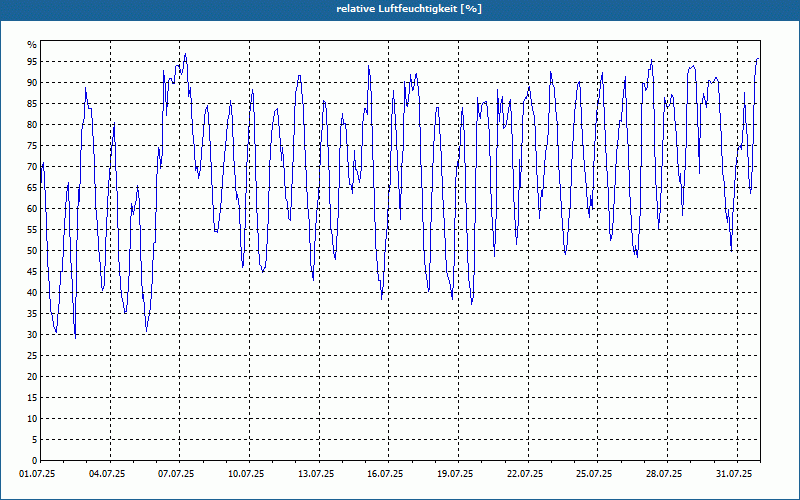800x500 pixels.
Task: Select the 19.07.25 date label
Action: pos(455,474)
